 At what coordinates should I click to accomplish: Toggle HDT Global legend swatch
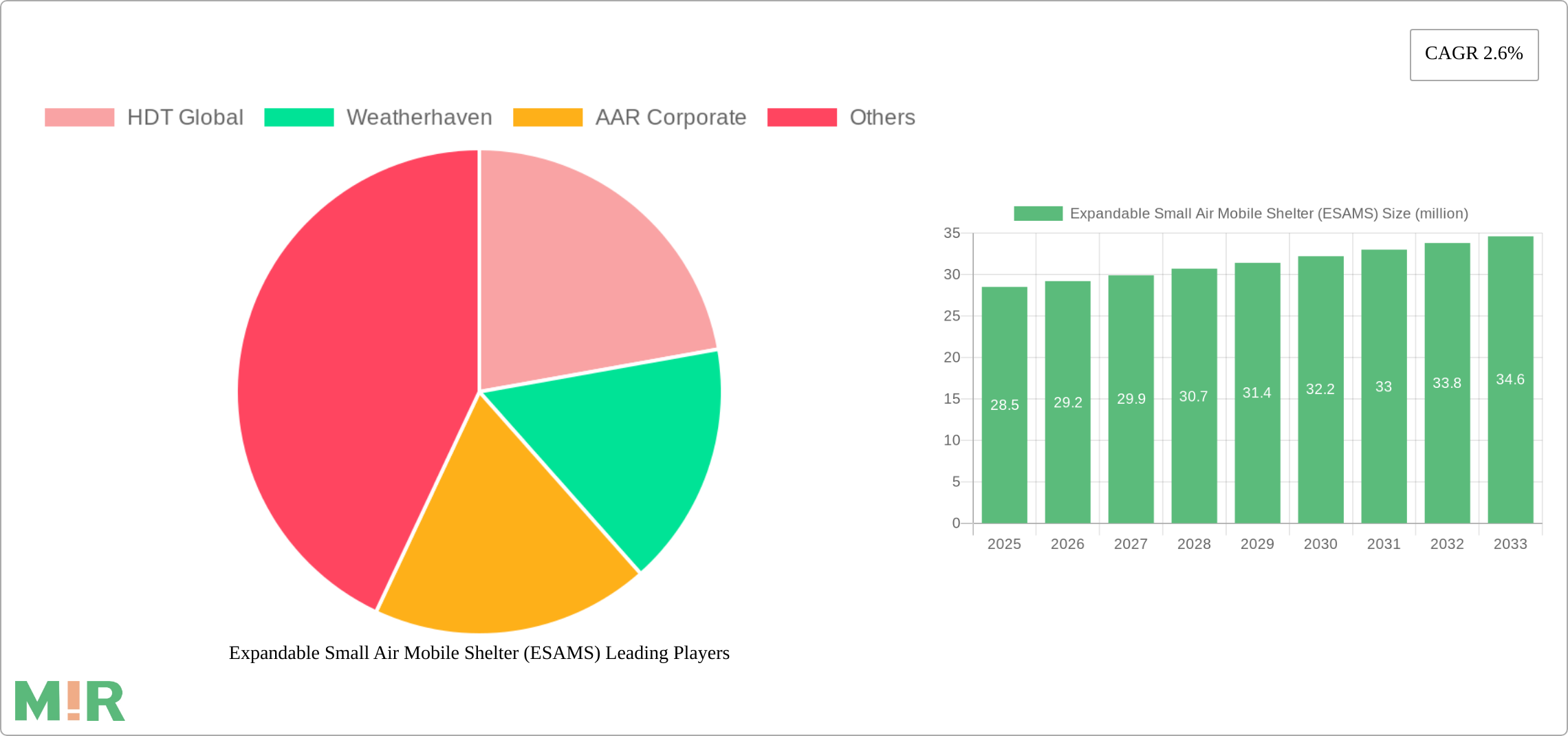tap(80, 118)
